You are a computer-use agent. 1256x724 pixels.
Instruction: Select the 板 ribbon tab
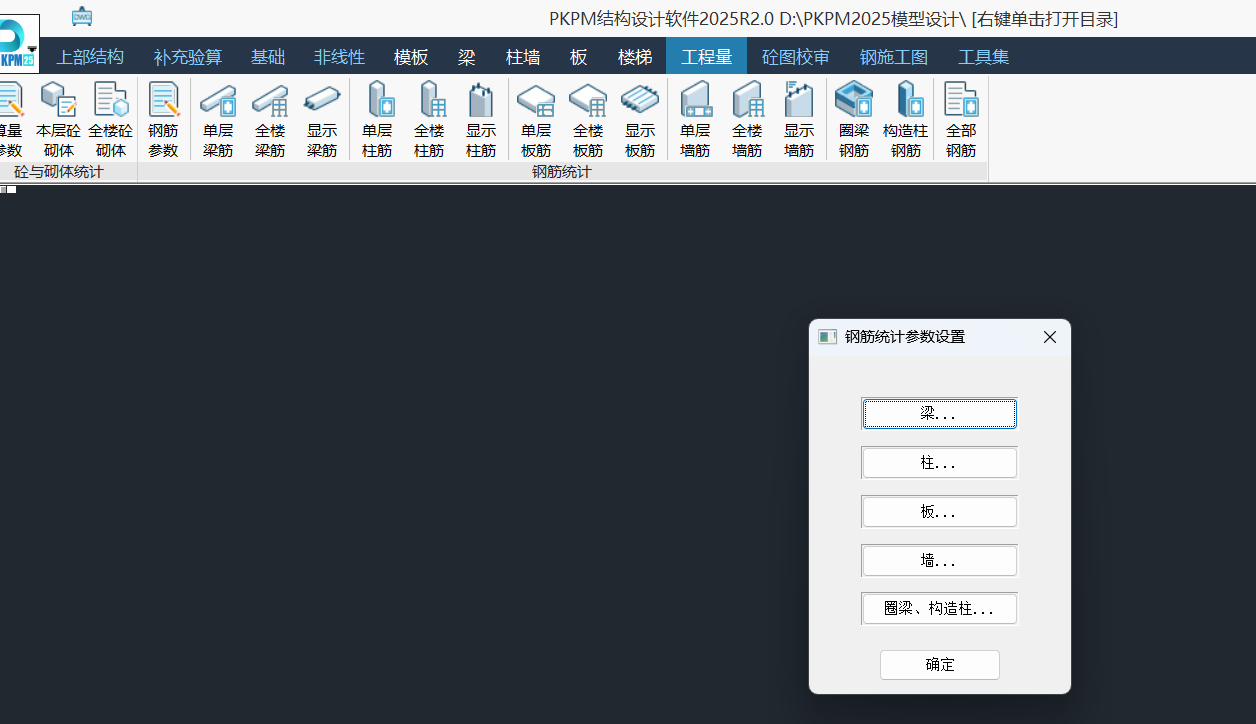[579, 57]
